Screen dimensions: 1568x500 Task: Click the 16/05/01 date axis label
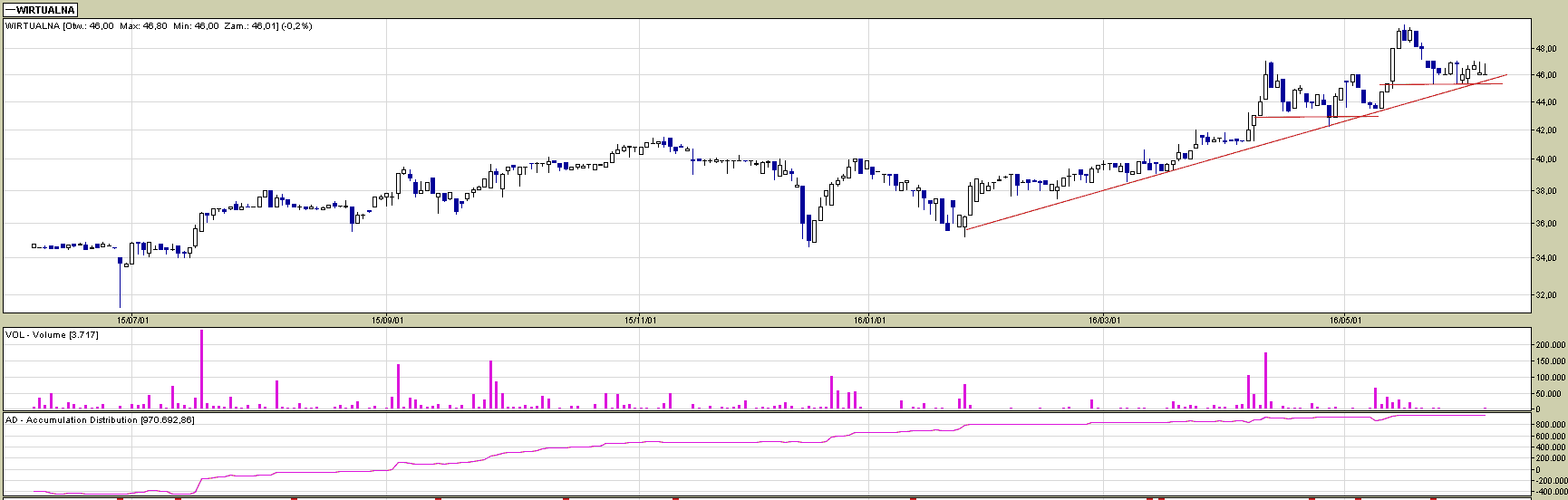(1345, 320)
